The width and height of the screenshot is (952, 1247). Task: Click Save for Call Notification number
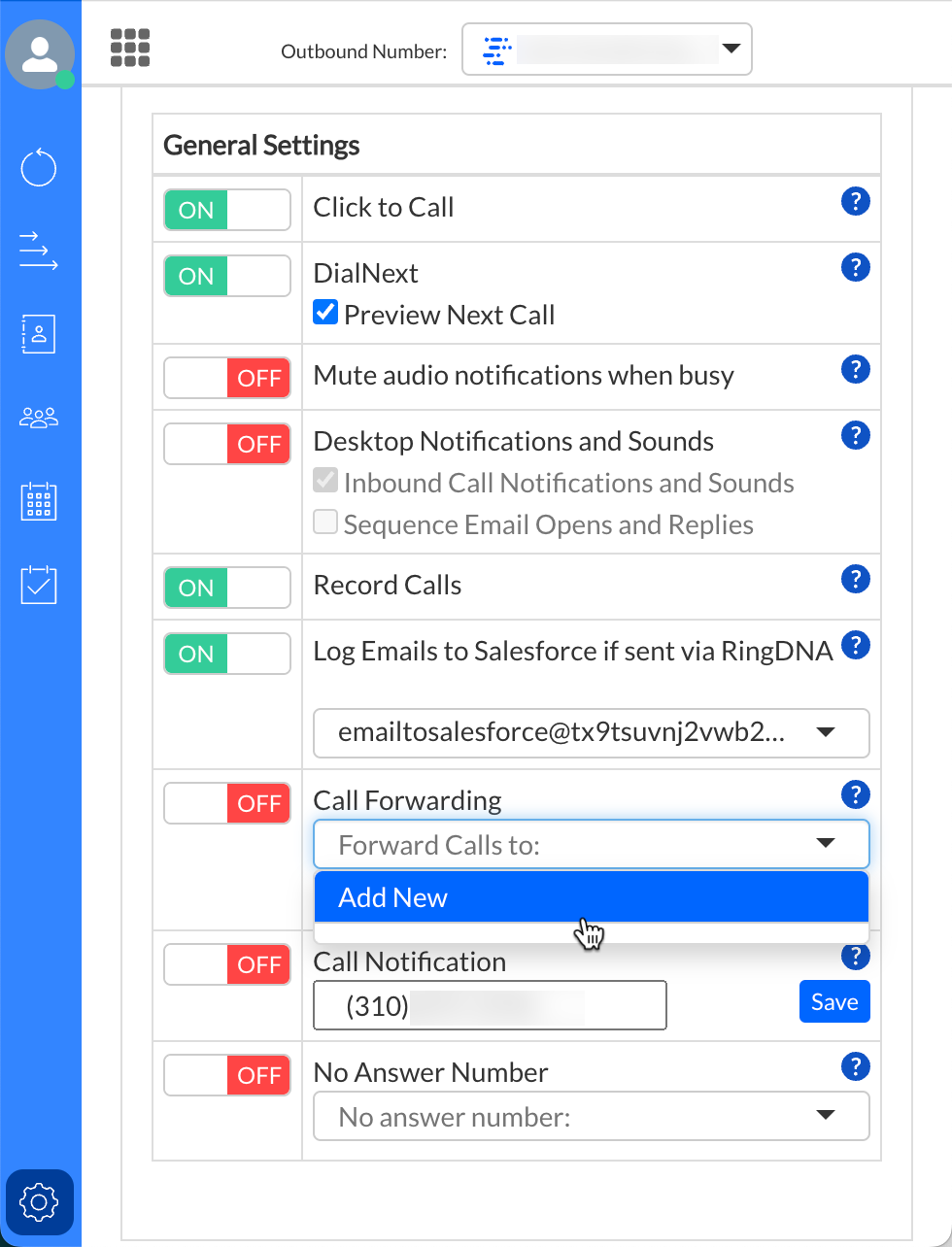[833, 1002]
